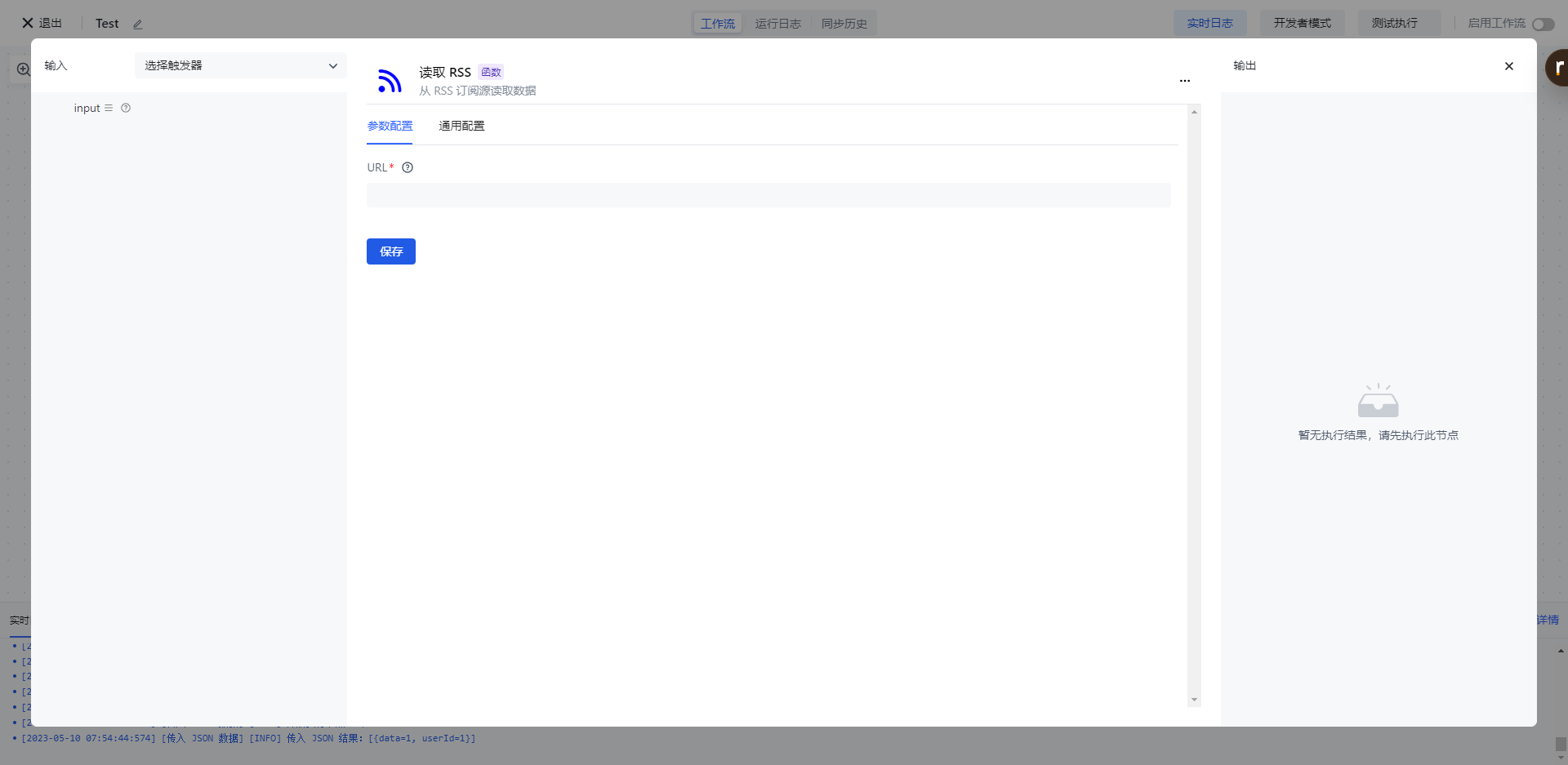
Task: Click the help icon next to URL
Action: click(x=408, y=167)
